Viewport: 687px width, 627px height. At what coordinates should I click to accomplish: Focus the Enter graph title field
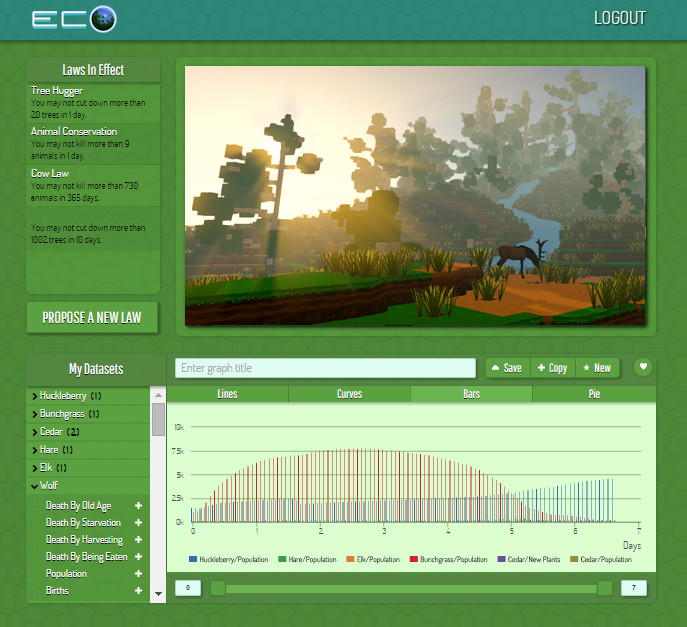coord(325,368)
